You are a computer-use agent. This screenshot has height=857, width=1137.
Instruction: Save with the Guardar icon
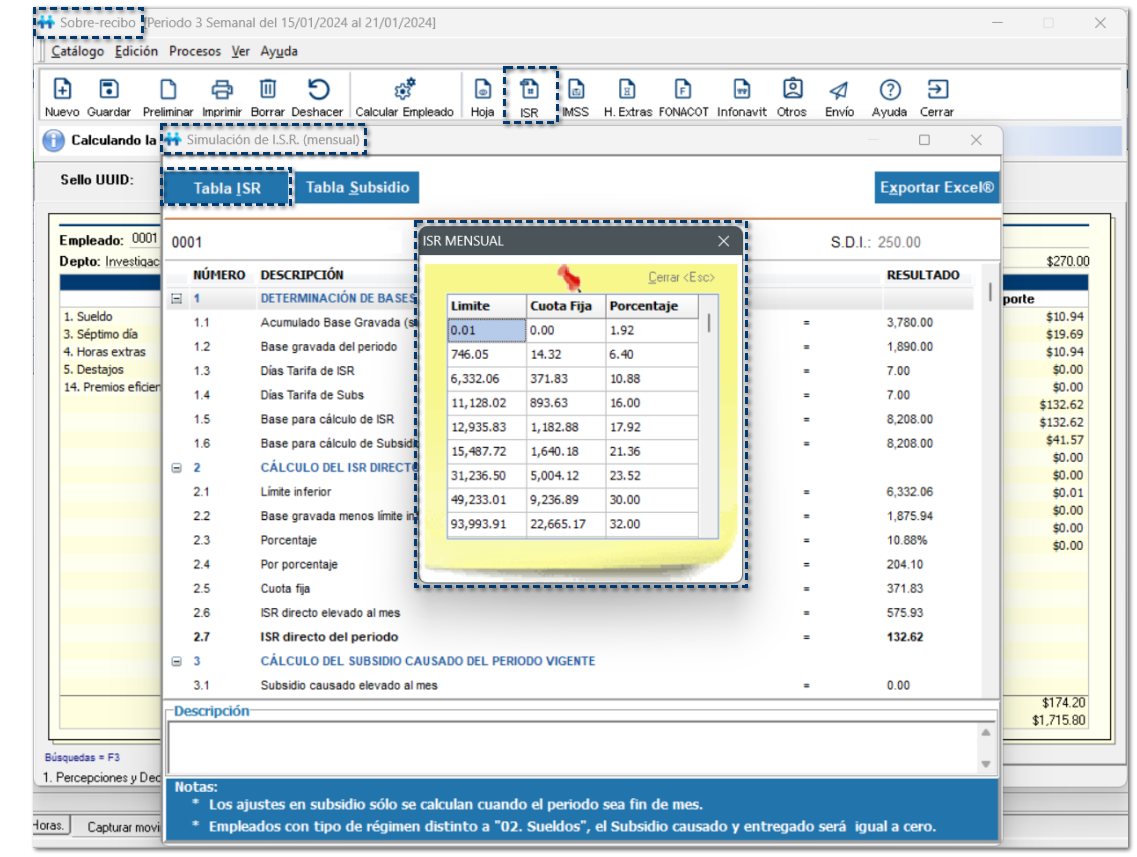[109, 90]
